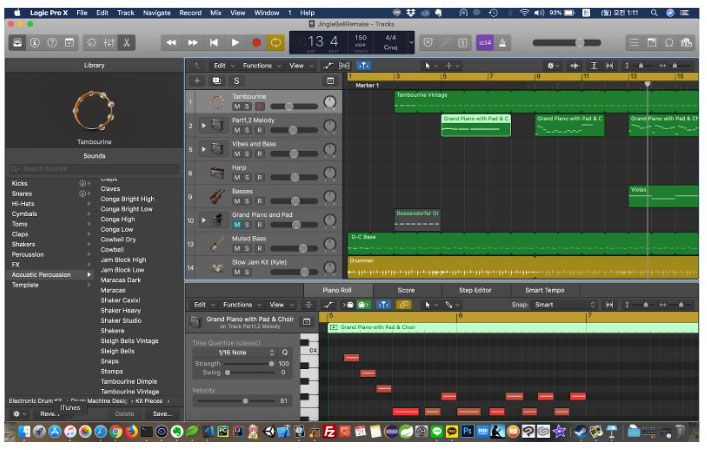Open the Loop Browser button

669,43
